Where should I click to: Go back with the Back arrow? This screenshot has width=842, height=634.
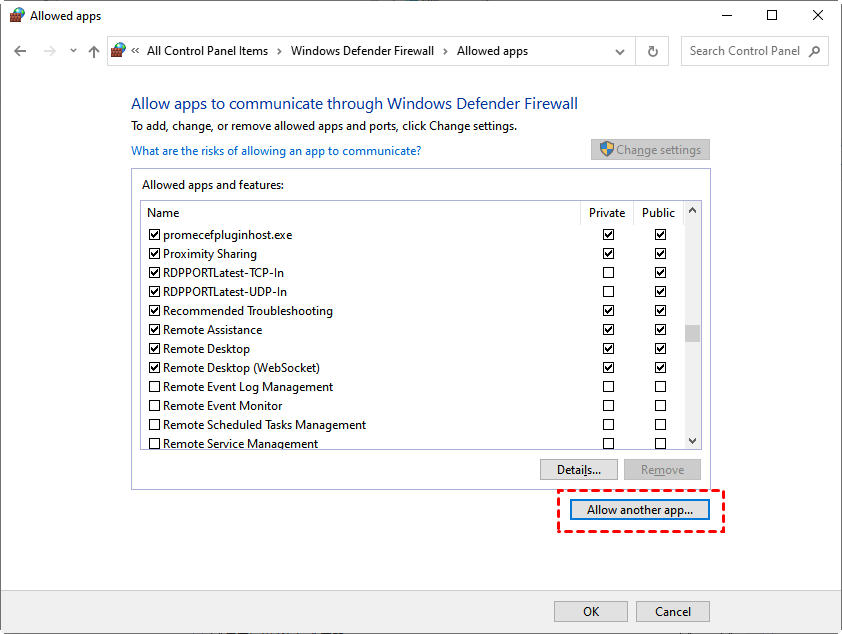pos(20,51)
